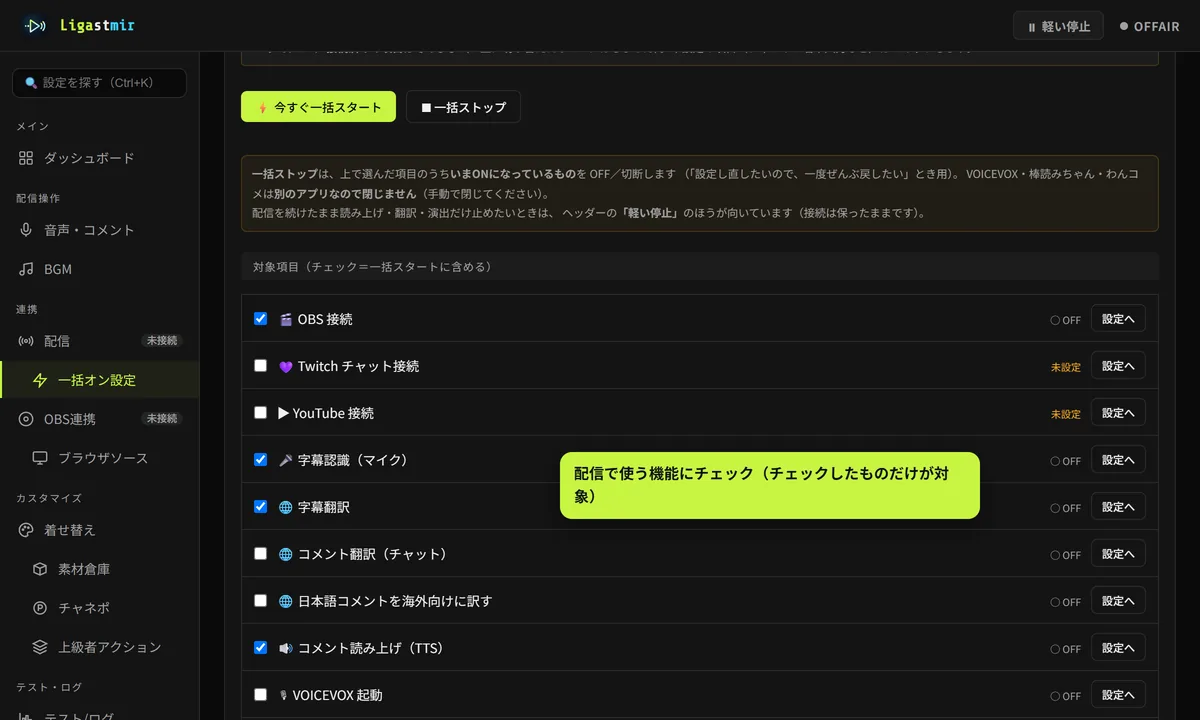The height and width of the screenshot is (720, 1200).
Task: Open ダッシュボード in the sidebar
Action: (x=99, y=158)
